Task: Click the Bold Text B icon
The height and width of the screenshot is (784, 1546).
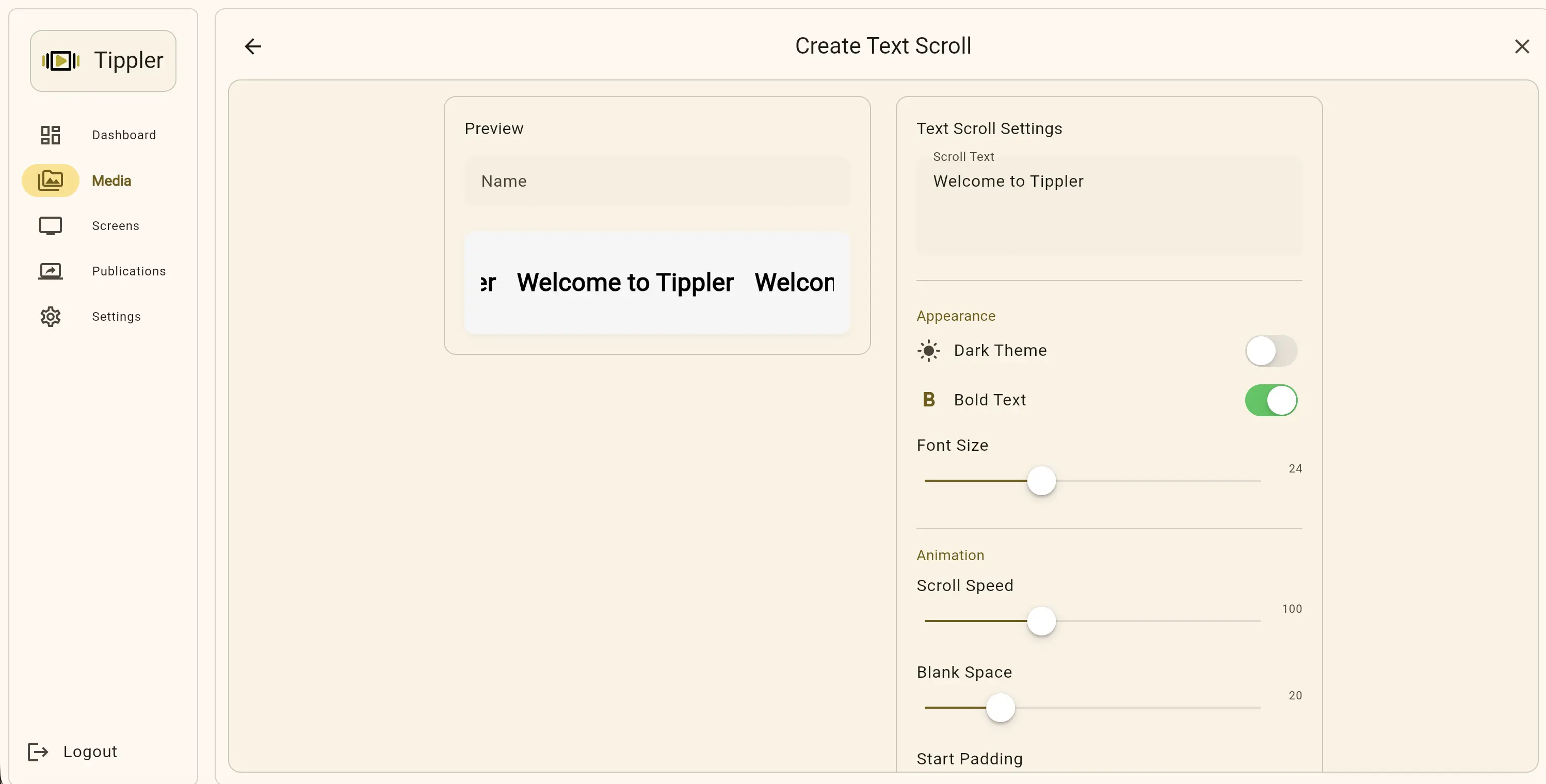Action: point(928,399)
